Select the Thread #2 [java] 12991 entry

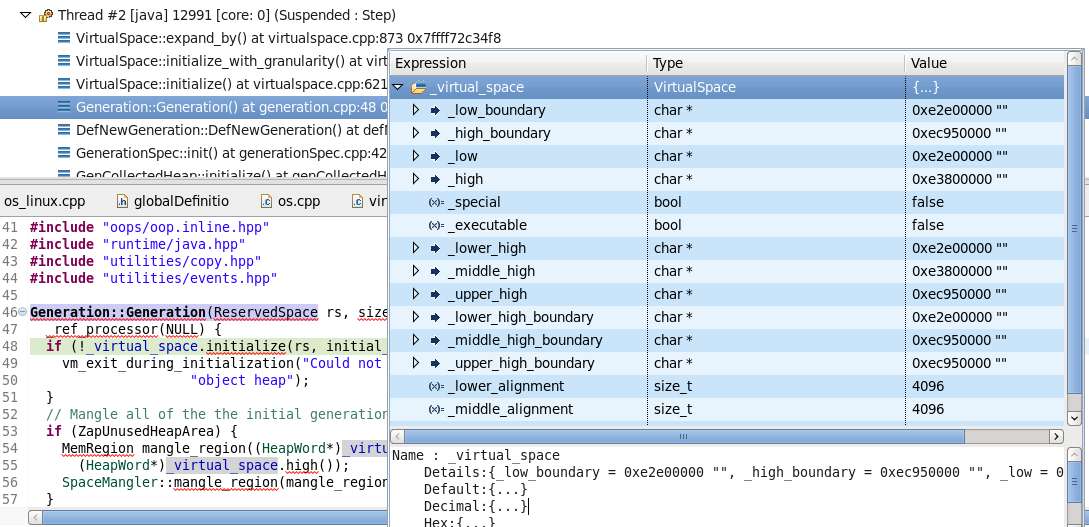(227, 15)
